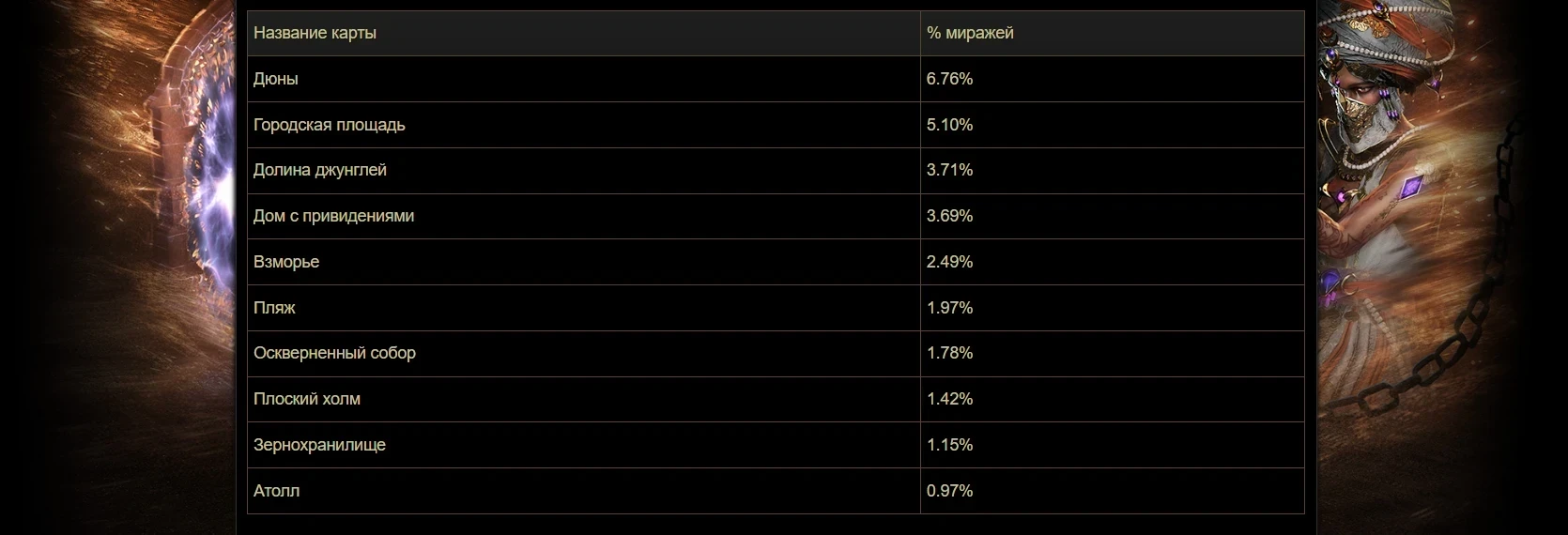1568x535 pixels.
Task: Select the "Пляж" map entry
Action: point(274,308)
